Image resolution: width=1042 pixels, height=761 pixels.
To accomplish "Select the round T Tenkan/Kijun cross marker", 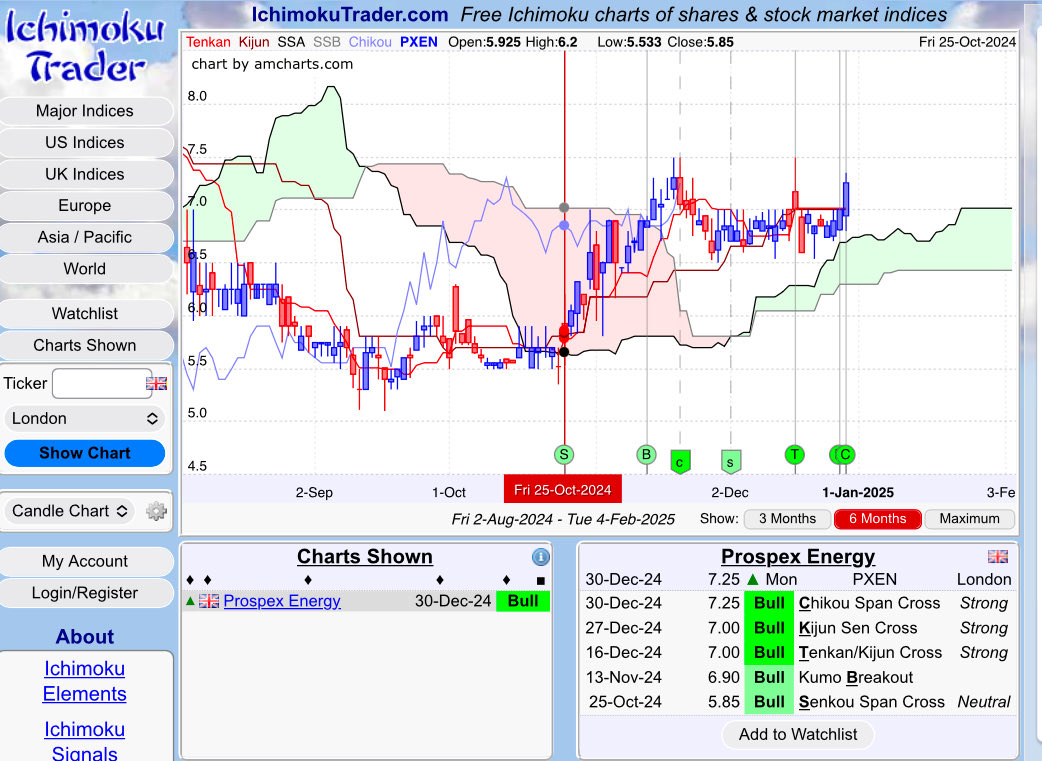I will coord(794,455).
